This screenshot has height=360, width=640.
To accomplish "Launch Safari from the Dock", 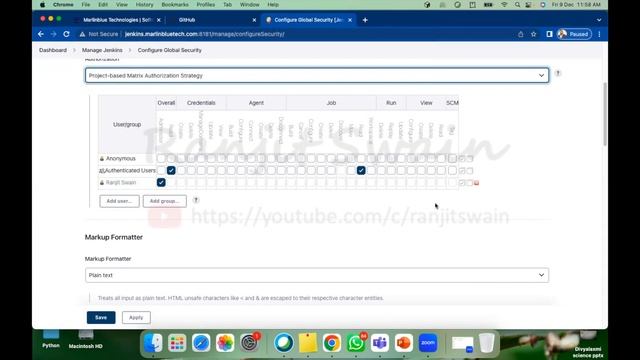I will (201, 343).
